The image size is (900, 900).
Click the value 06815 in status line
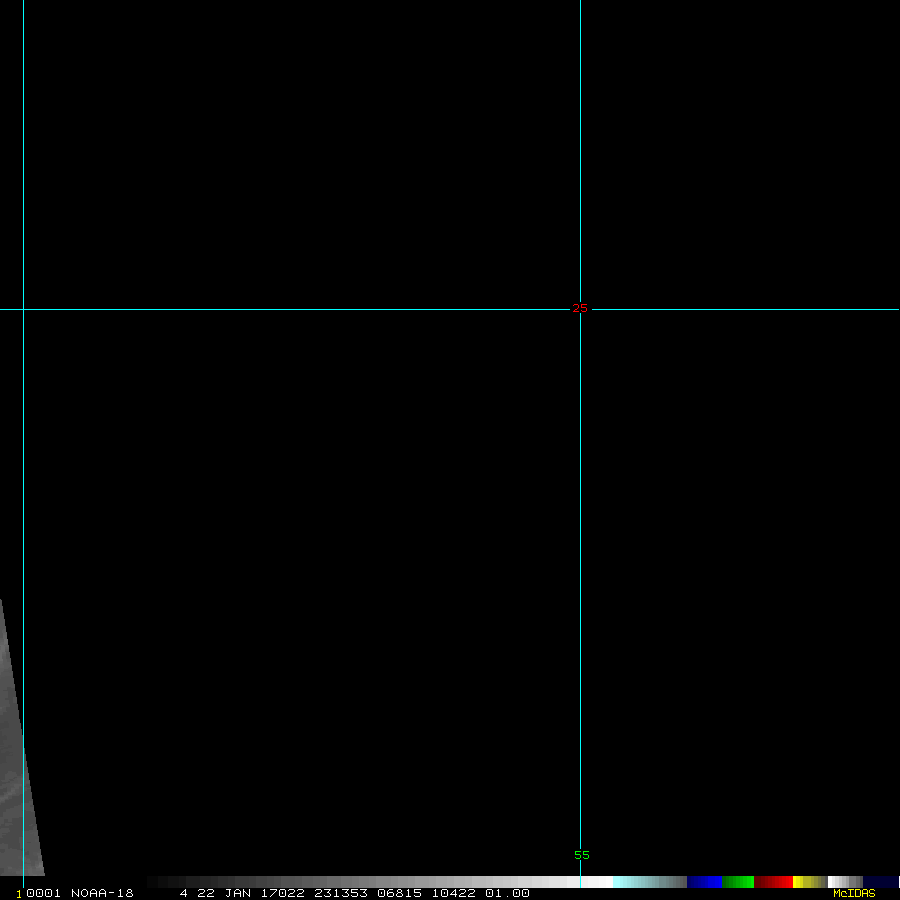tap(399, 893)
